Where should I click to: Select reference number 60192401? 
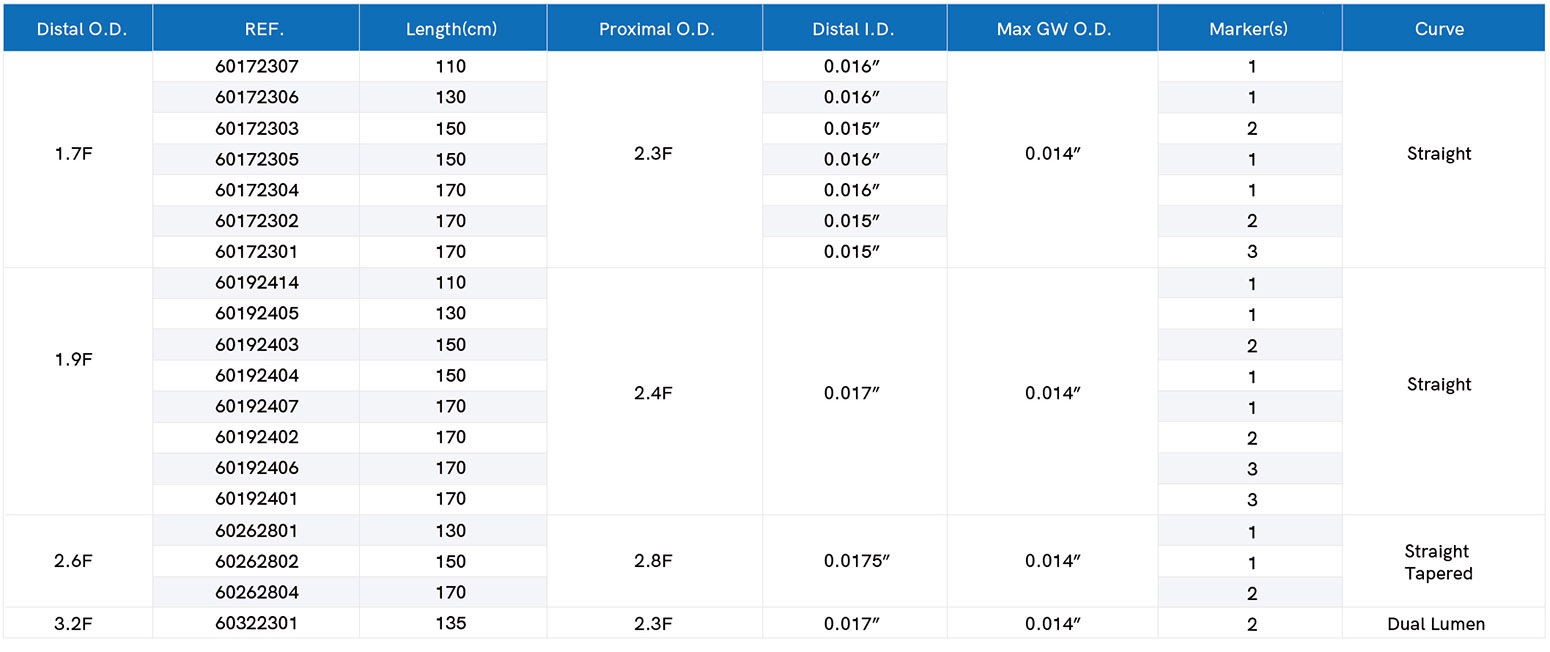[257, 498]
